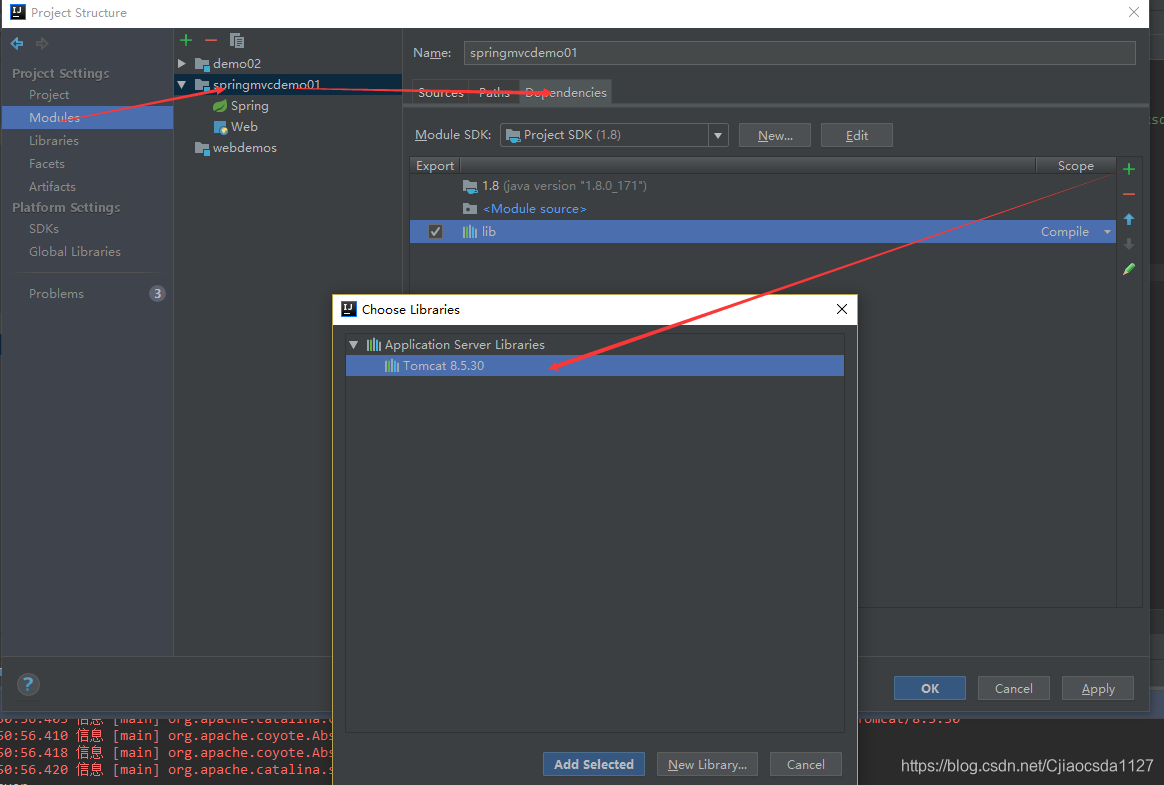The height and width of the screenshot is (785, 1164).
Task: Click the Apply button
Action: pyautogui.click(x=1098, y=688)
